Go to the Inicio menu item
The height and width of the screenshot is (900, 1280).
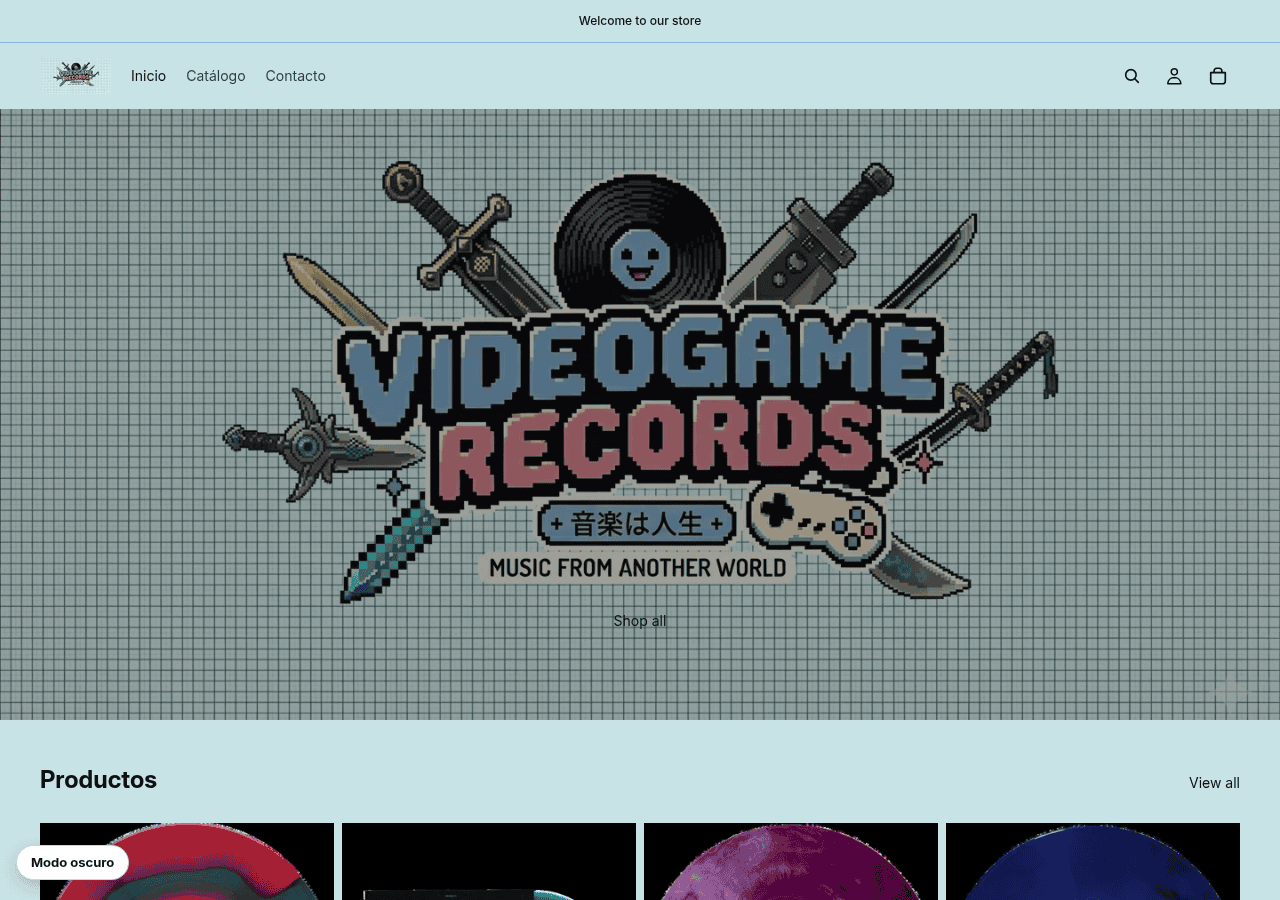148,76
